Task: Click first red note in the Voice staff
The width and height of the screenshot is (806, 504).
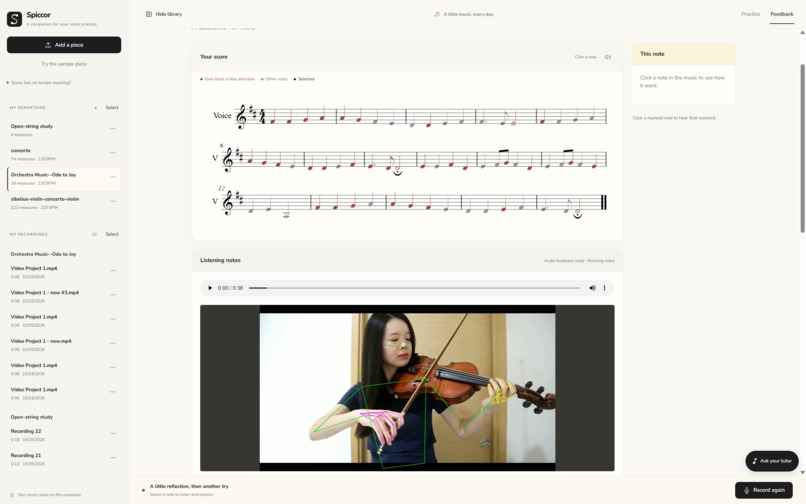Action: [x=273, y=122]
